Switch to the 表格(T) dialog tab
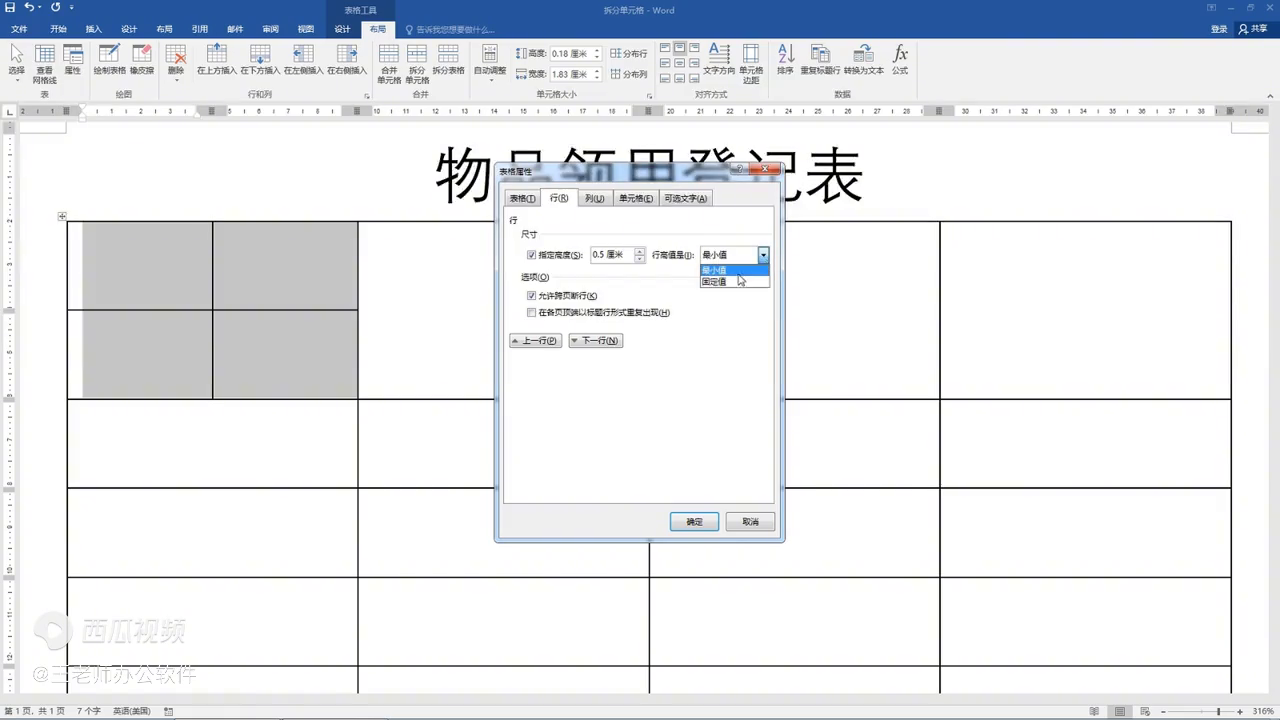Image resolution: width=1280 pixels, height=720 pixels. (523, 198)
